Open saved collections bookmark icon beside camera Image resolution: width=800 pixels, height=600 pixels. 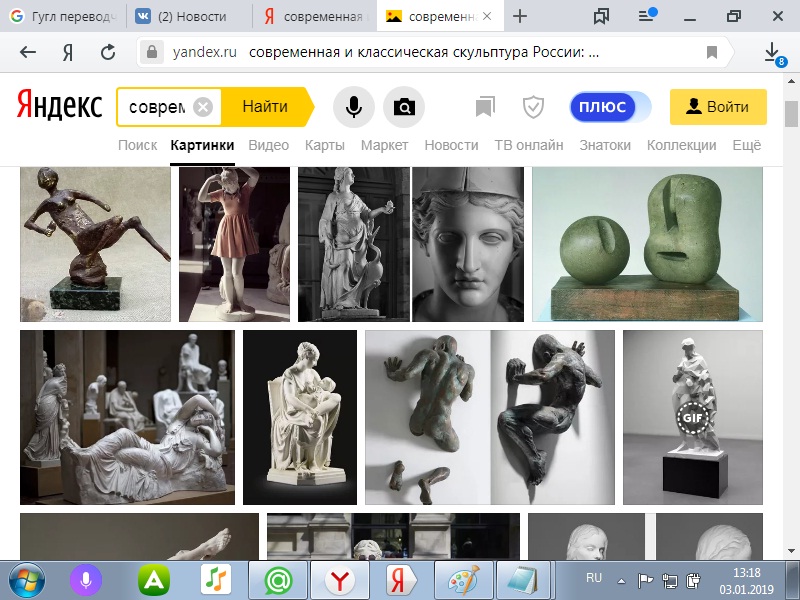pos(485,107)
